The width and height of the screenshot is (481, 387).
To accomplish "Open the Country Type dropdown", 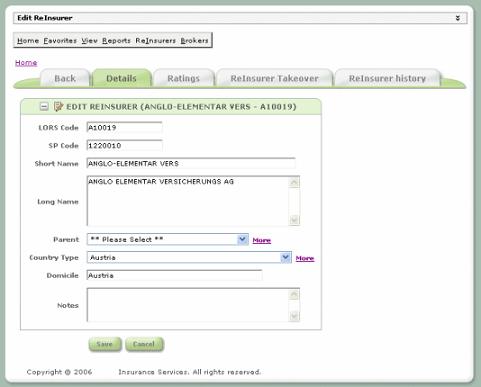I will [189, 257].
